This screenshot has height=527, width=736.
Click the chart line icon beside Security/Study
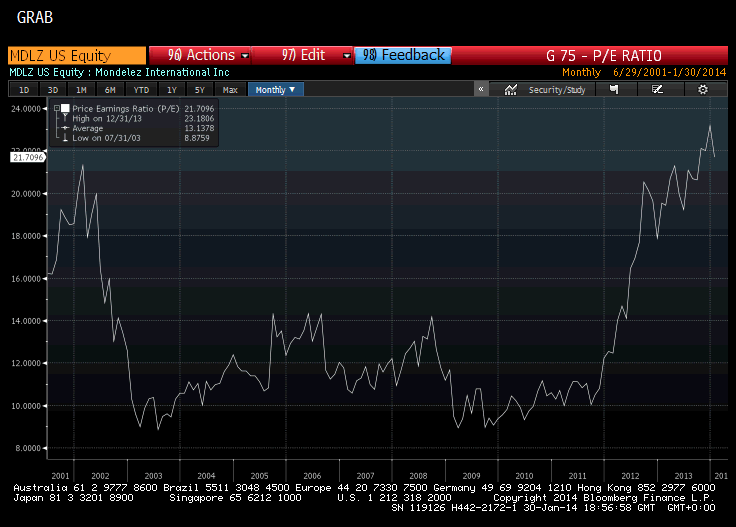click(x=511, y=90)
